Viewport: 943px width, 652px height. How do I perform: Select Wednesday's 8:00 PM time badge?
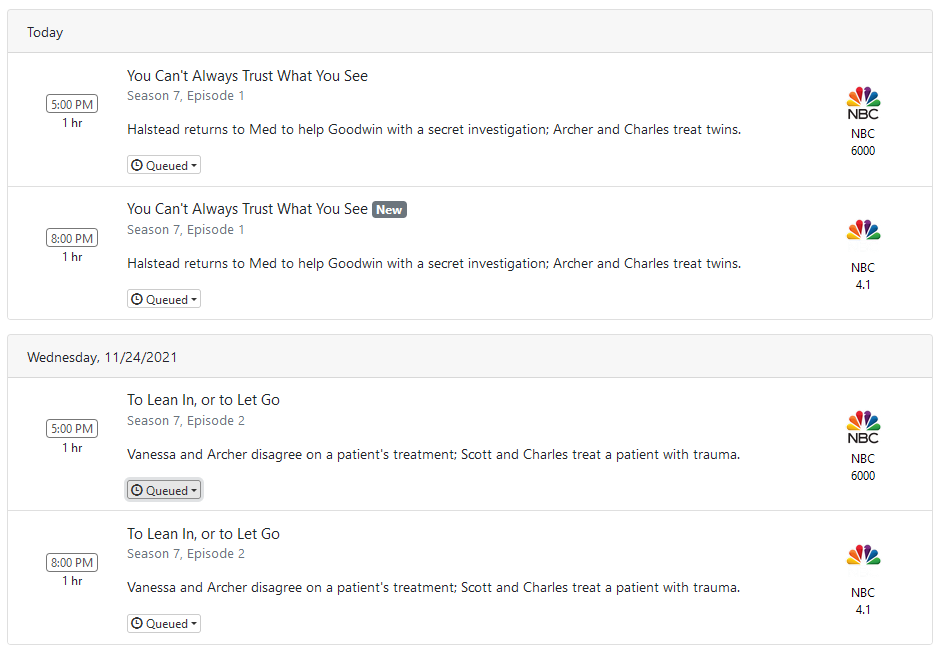pos(72,562)
